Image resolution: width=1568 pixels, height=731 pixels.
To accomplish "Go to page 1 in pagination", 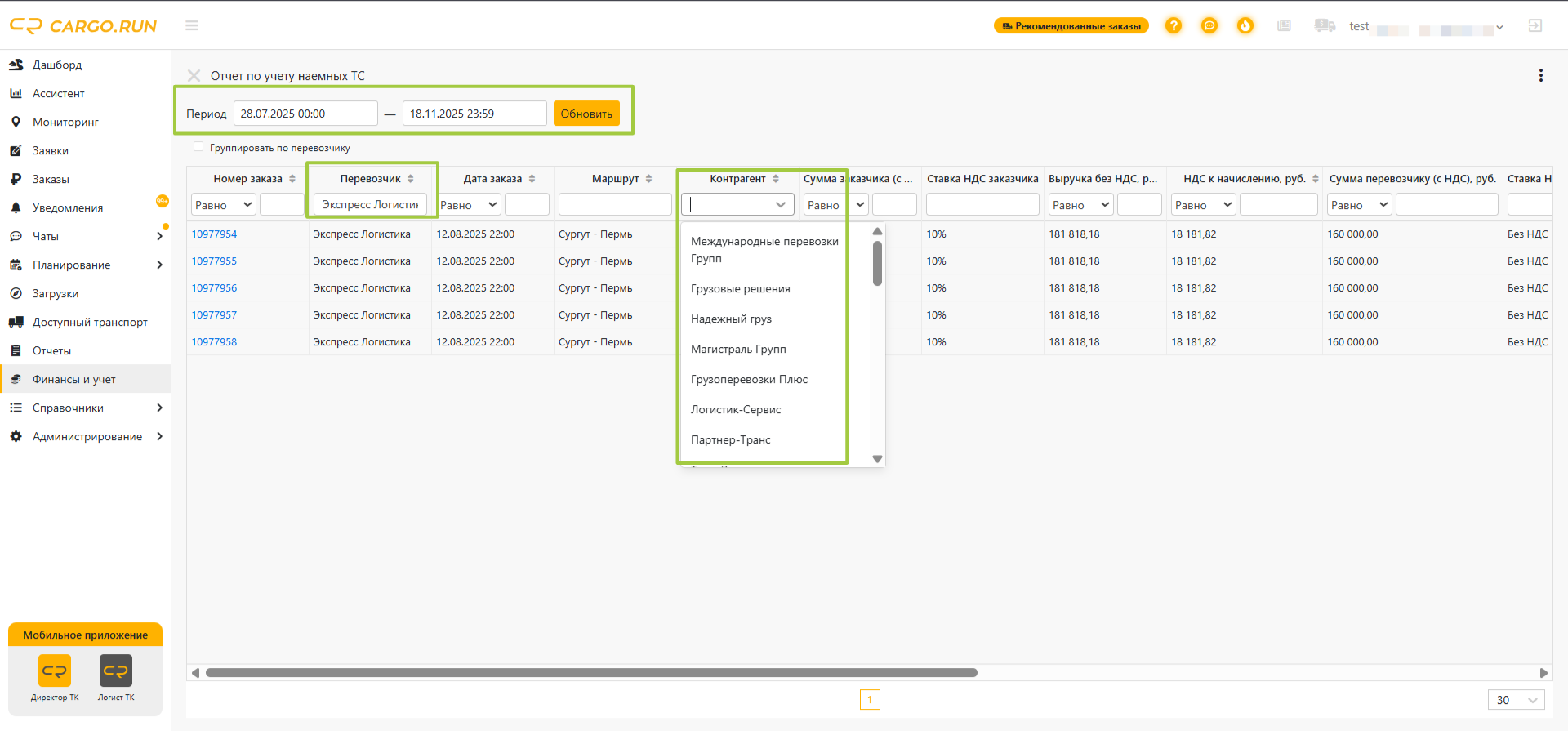I will click(x=870, y=700).
